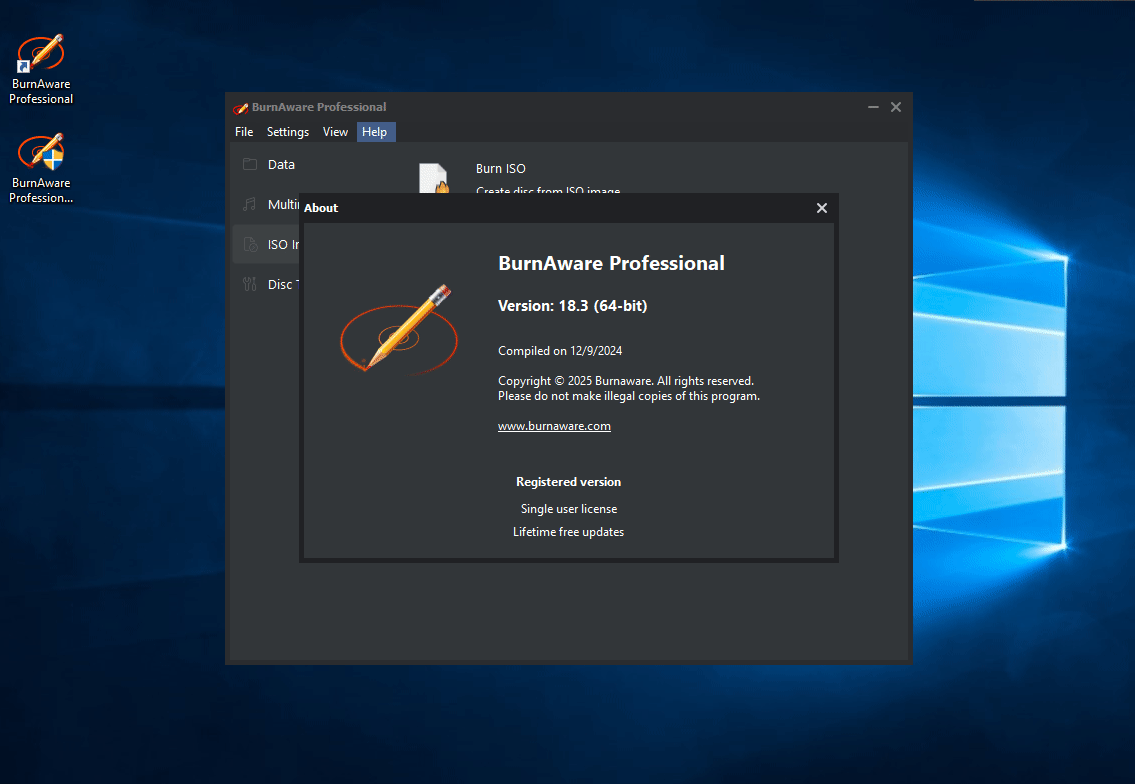
Task: Close the About dialog
Action: pos(821,208)
